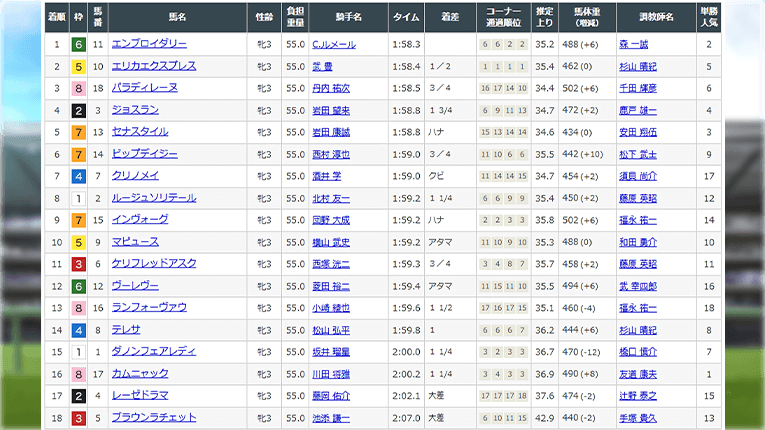Click the white frame 1 badge beside ルージュソリテール
The width and height of the screenshot is (765, 430).
pyautogui.click(x=78, y=198)
